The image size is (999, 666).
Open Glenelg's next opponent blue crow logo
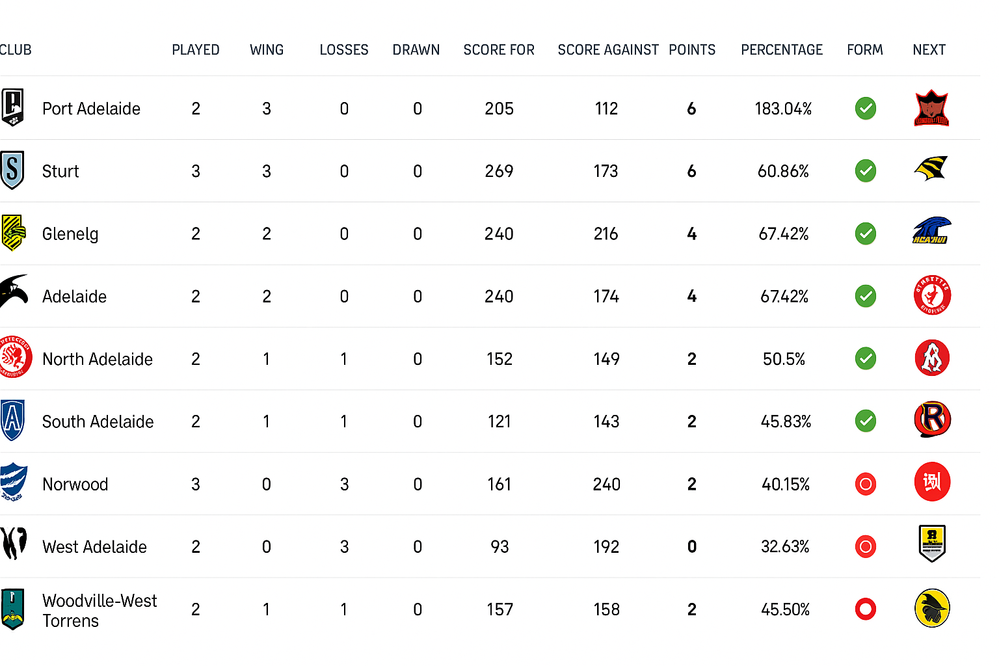click(931, 231)
